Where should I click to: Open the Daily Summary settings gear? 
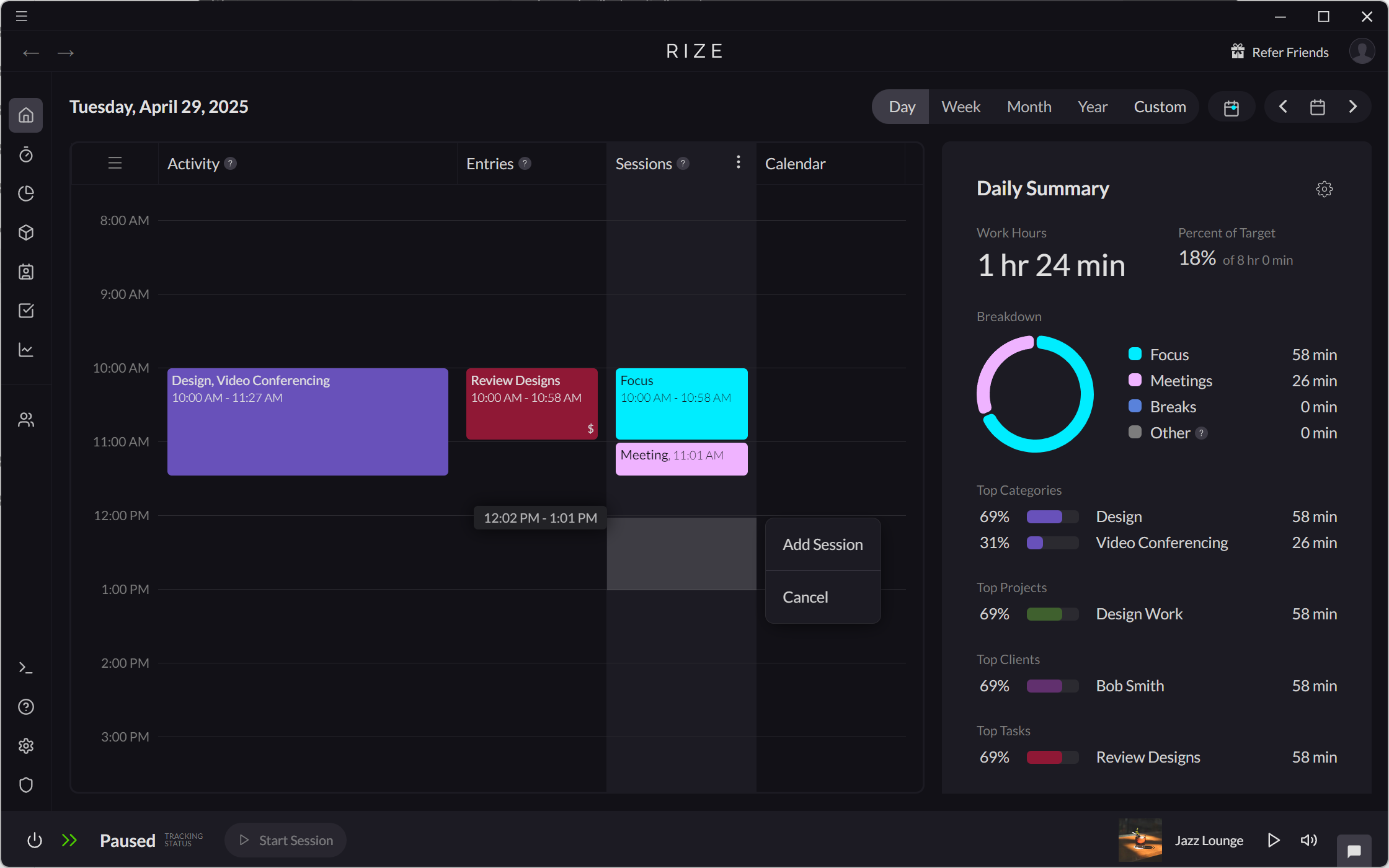1325,189
